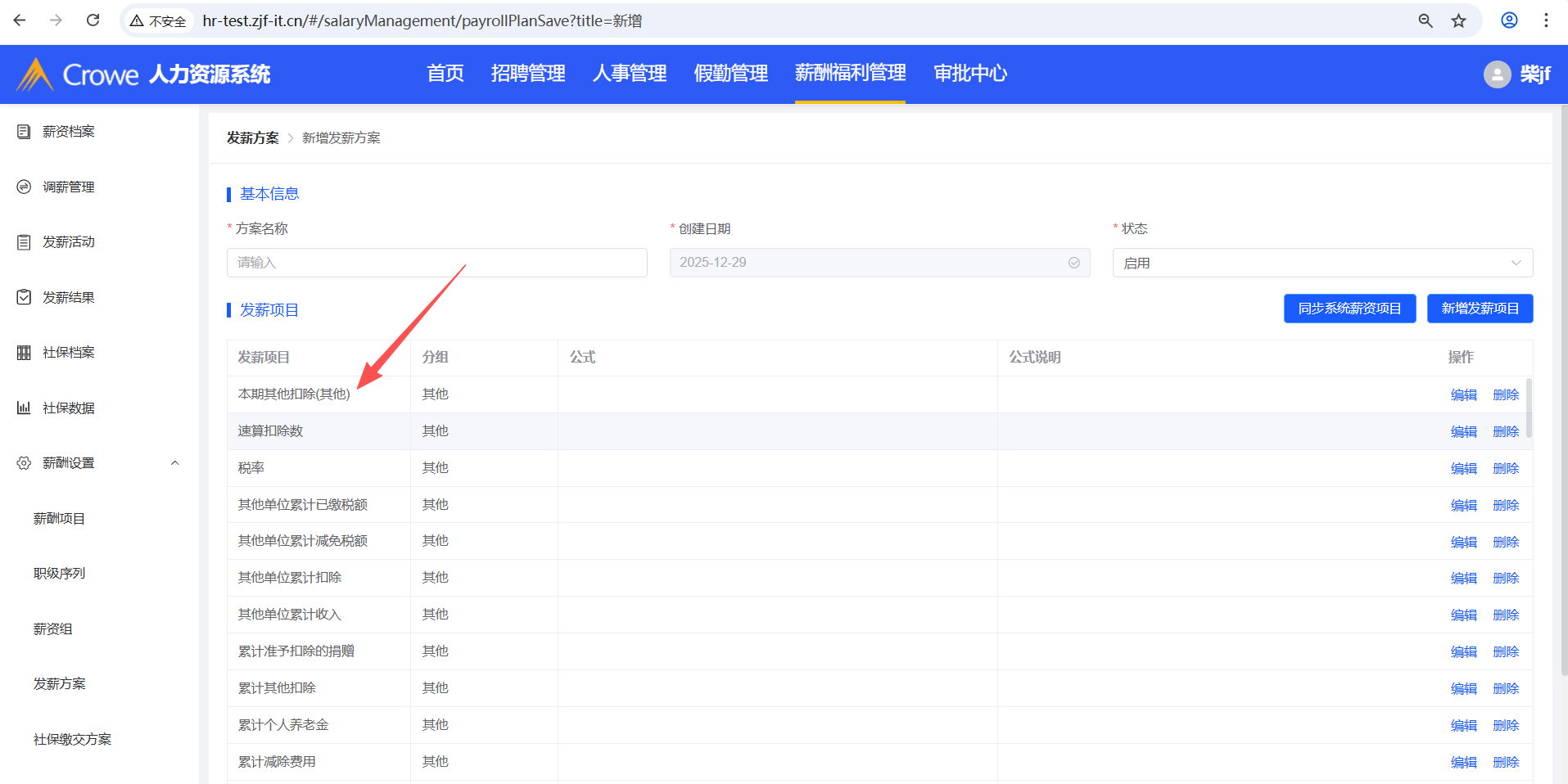Bookmark this page with star icon
Viewport: 1568px width, 784px height.
click(1458, 20)
